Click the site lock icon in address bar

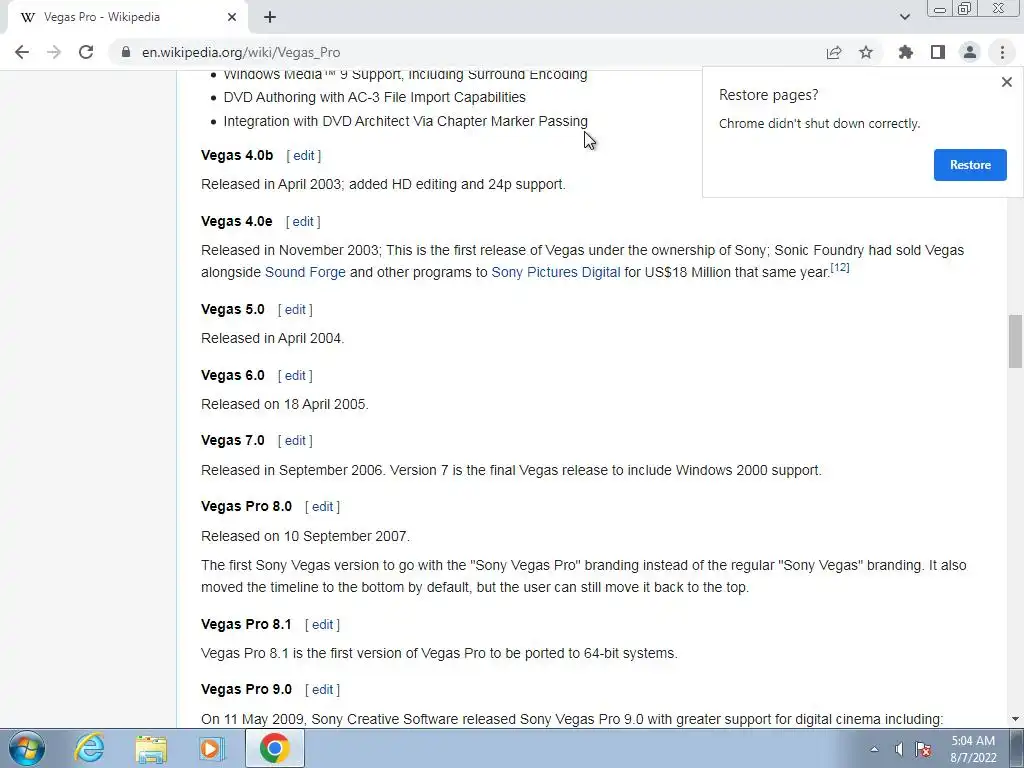pos(126,52)
